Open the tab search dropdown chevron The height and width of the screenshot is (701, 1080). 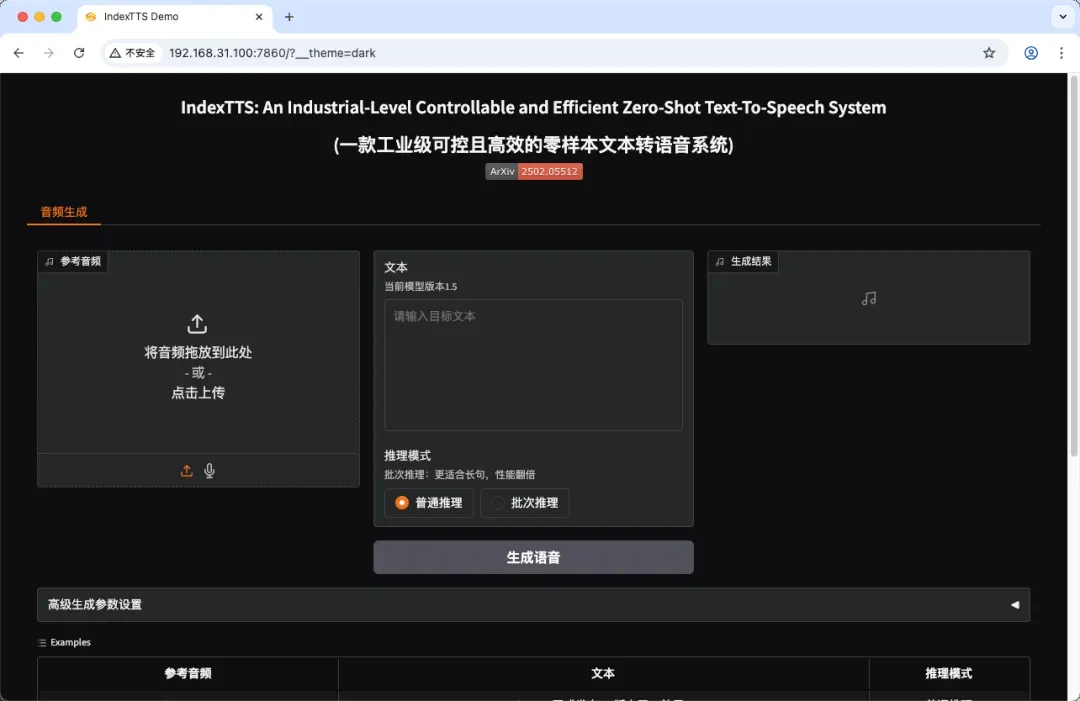tap(1061, 17)
